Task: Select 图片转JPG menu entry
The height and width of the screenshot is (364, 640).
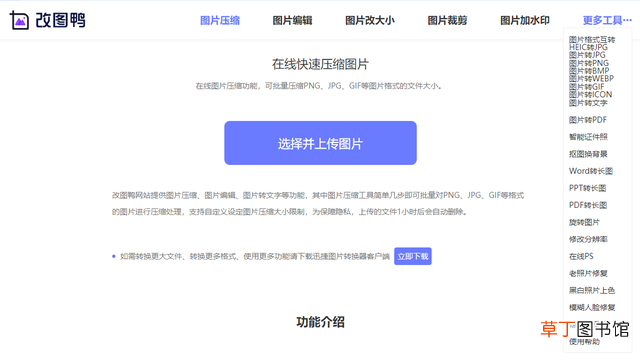Action: tap(587, 55)
